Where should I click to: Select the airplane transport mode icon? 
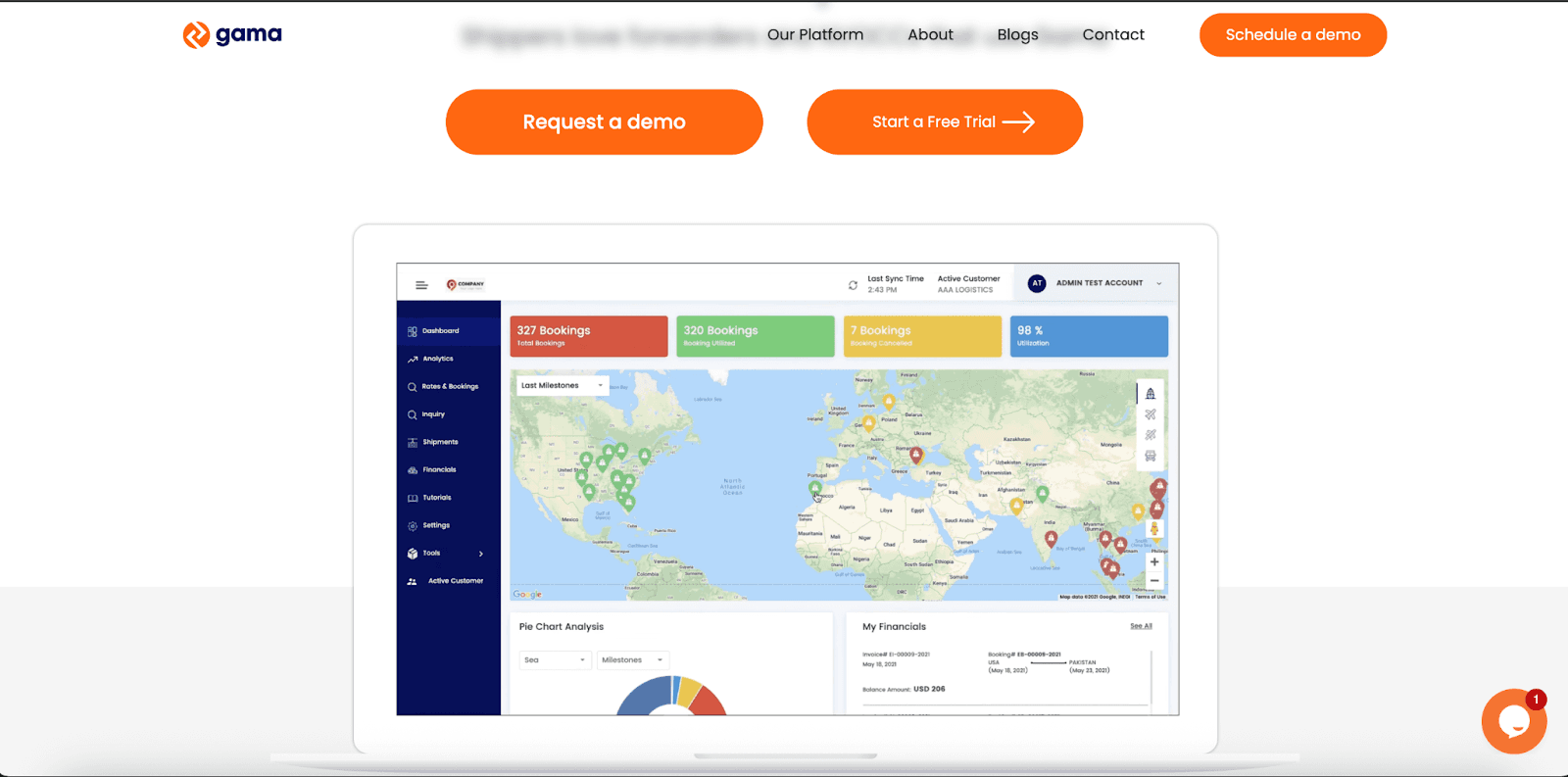click(x=1151, y=414)
